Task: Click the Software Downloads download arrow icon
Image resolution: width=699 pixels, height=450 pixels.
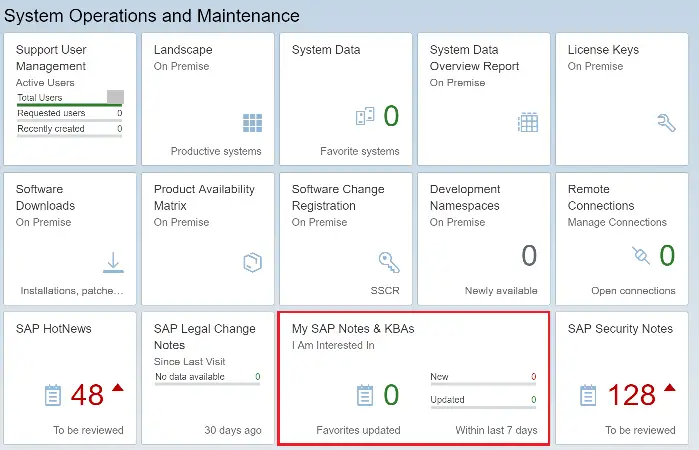Action: [x=113, y=262]
